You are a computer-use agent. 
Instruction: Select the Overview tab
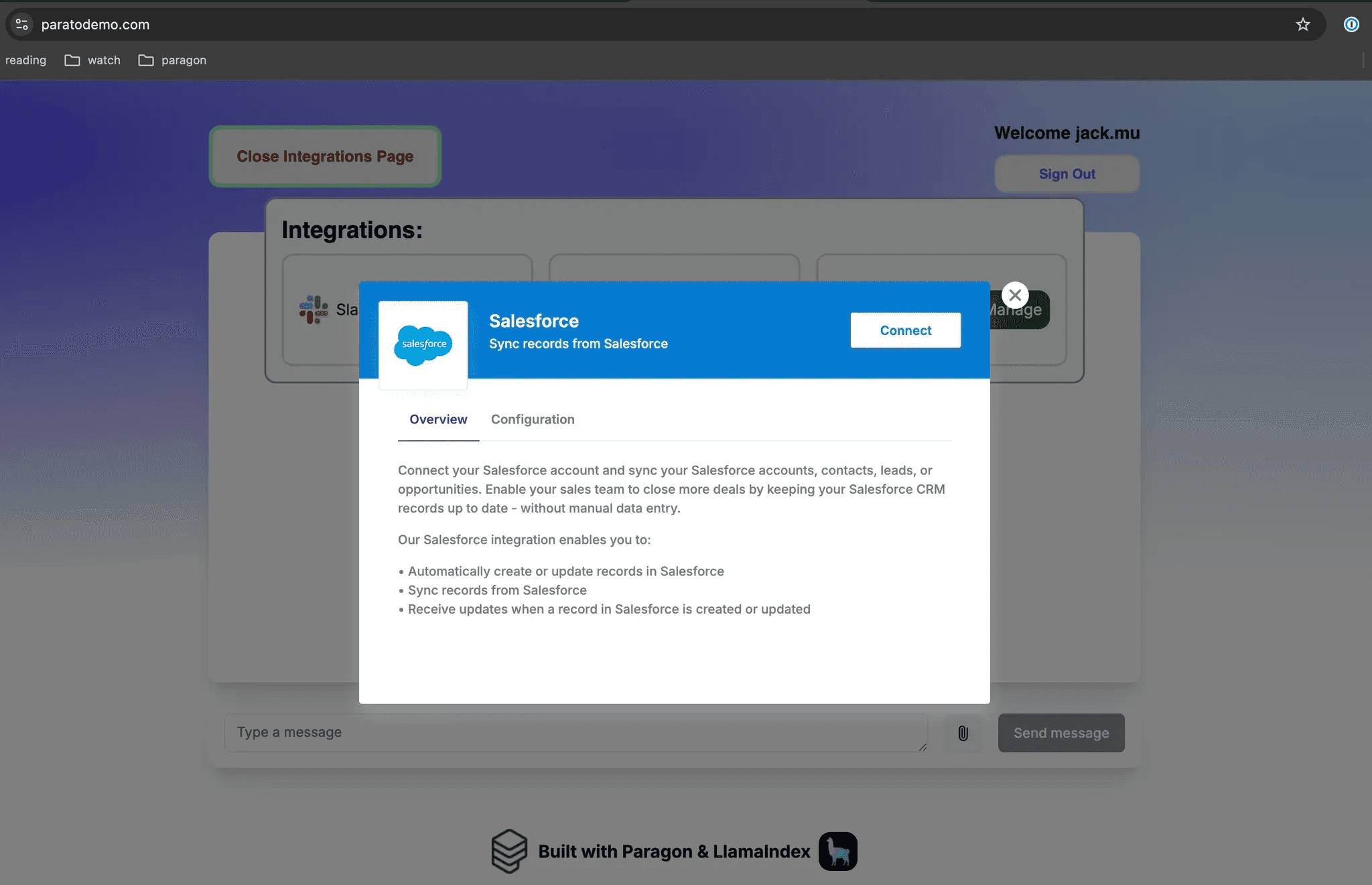pyautogui.click(x=438, y=419)
